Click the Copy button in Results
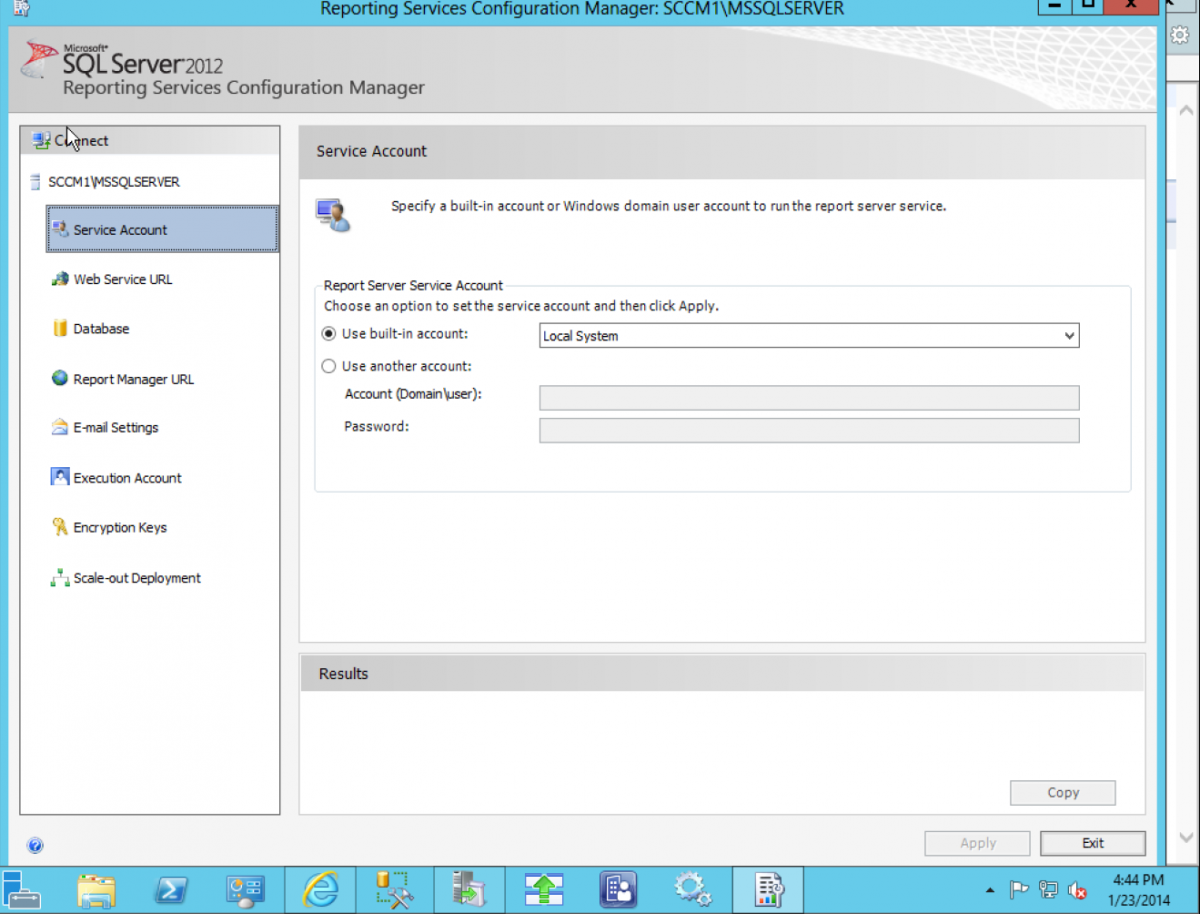Viewport: 1200px width, 914px height. point(1062,793)
